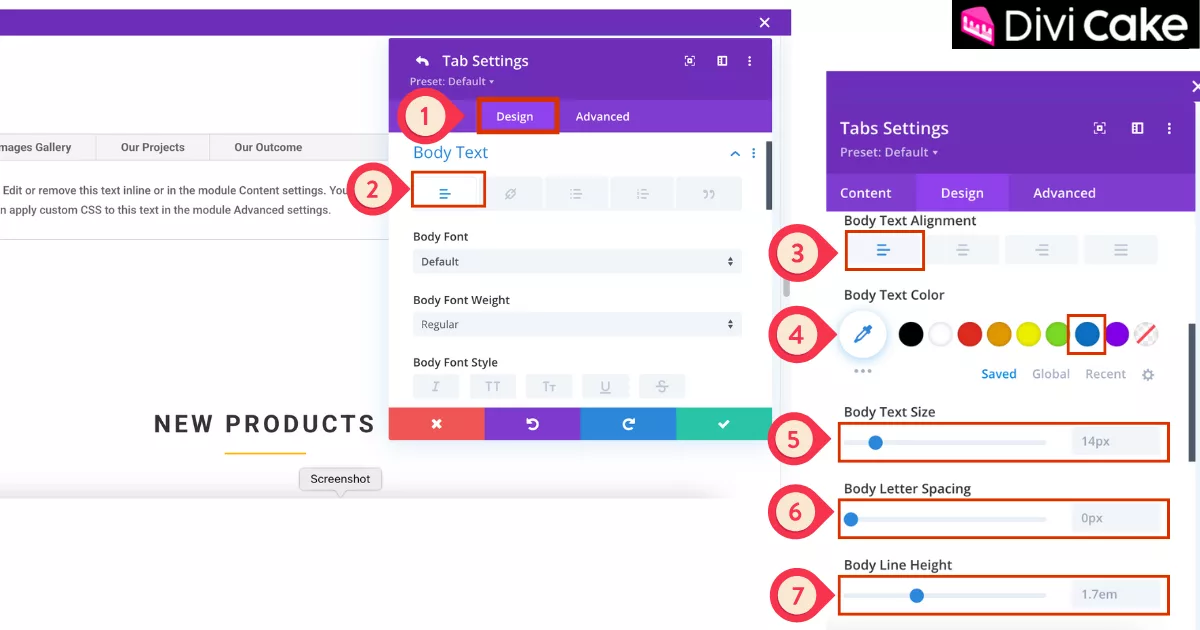Click the split column icon in Tab Settings header
The width and height of the screenshot is (1200, 630).
point(722,61)
